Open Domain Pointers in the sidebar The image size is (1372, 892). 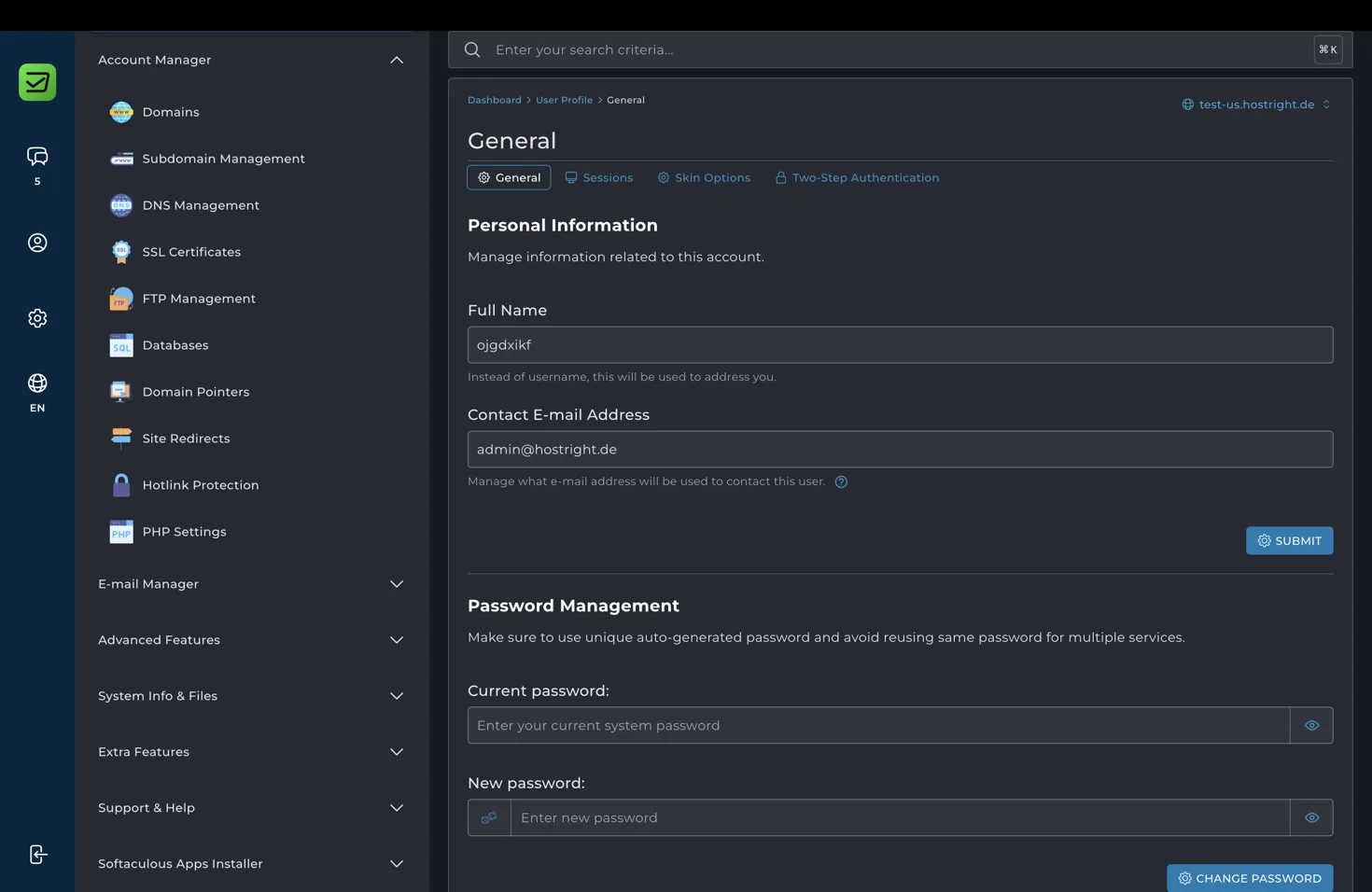(196, 392)
